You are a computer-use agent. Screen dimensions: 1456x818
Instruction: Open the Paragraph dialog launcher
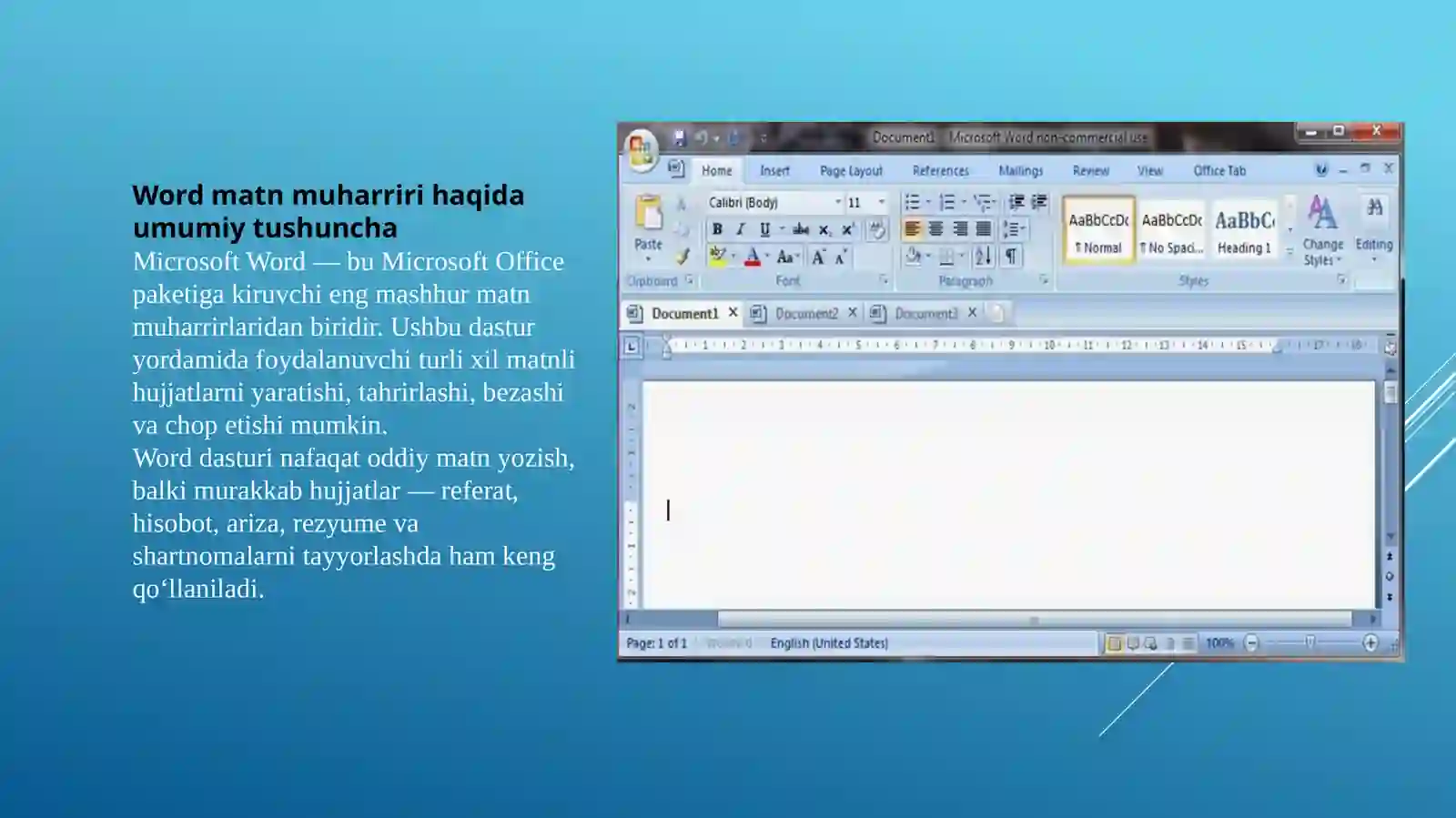tap(1044, 280)
